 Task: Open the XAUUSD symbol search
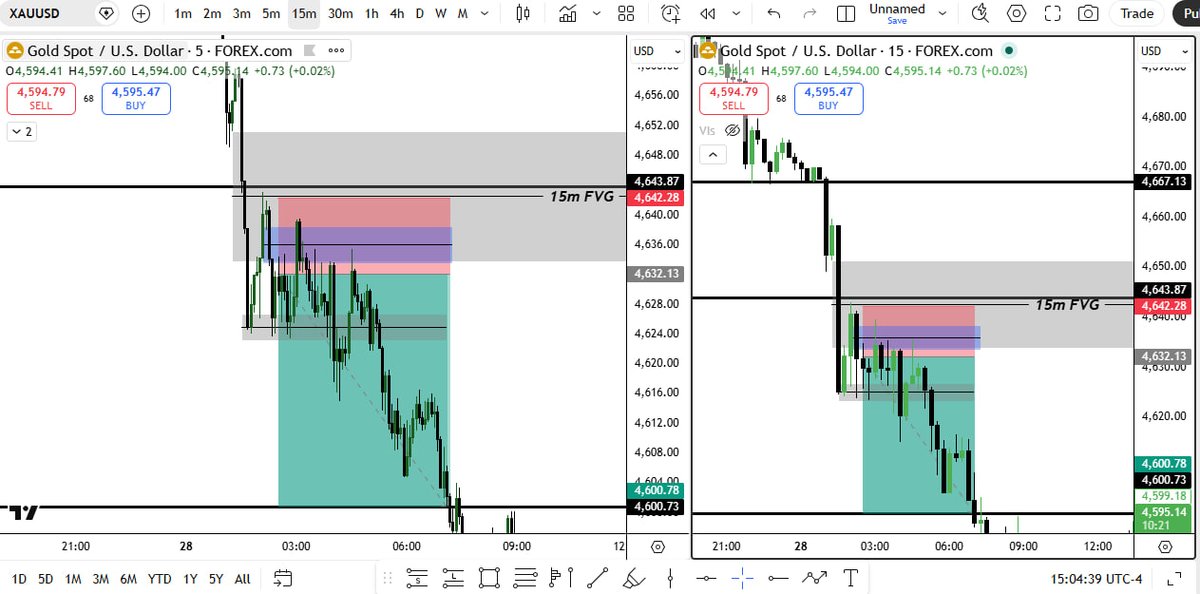click(34, 14)
